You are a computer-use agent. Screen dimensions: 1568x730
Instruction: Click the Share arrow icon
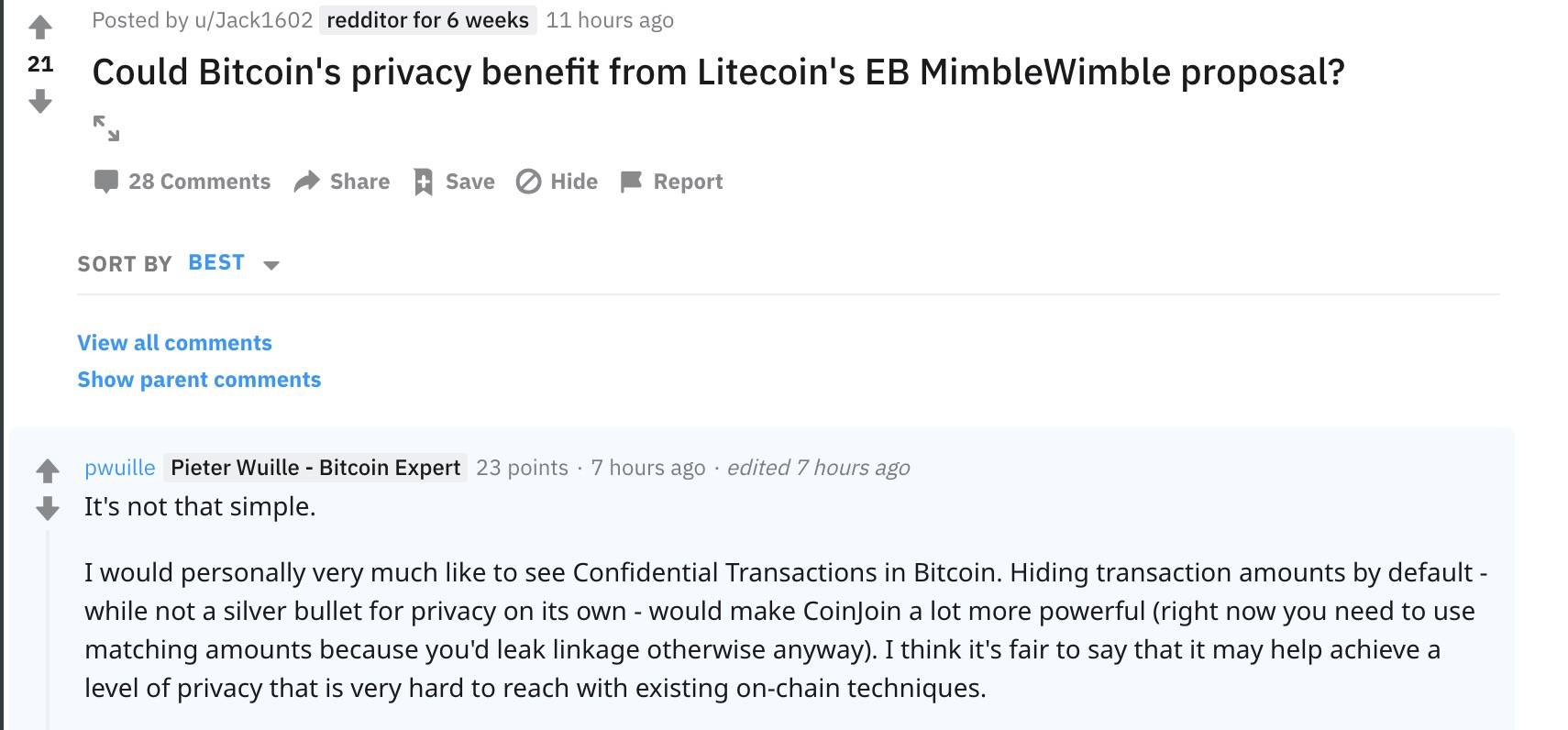click(306, 182)
